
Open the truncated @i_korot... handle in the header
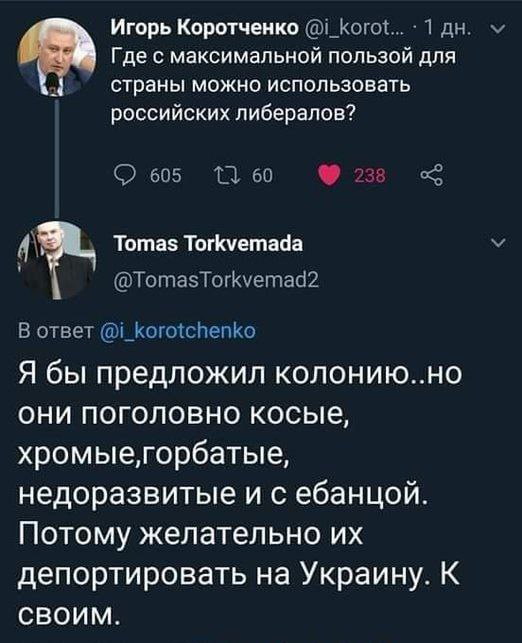click(357, 29)
